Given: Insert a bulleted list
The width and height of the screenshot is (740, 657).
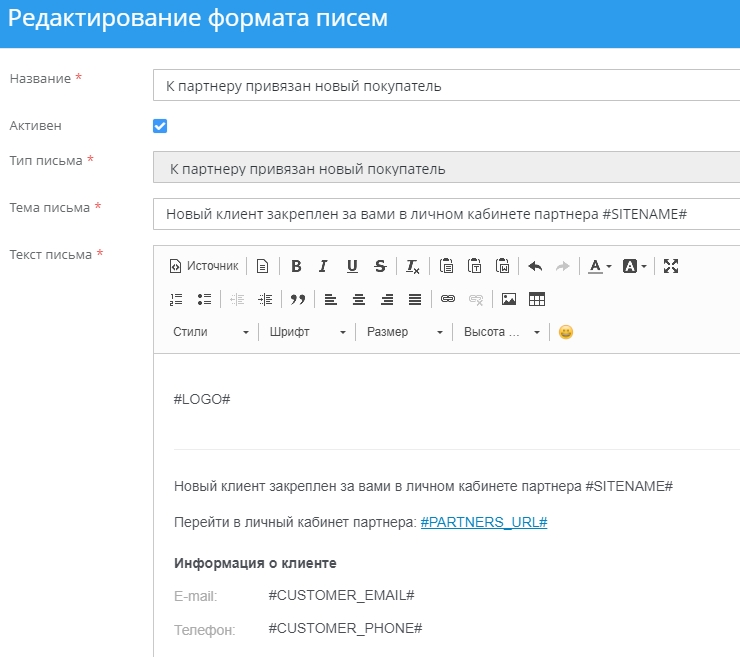Looking at the screenshot, I should [204, 299].
